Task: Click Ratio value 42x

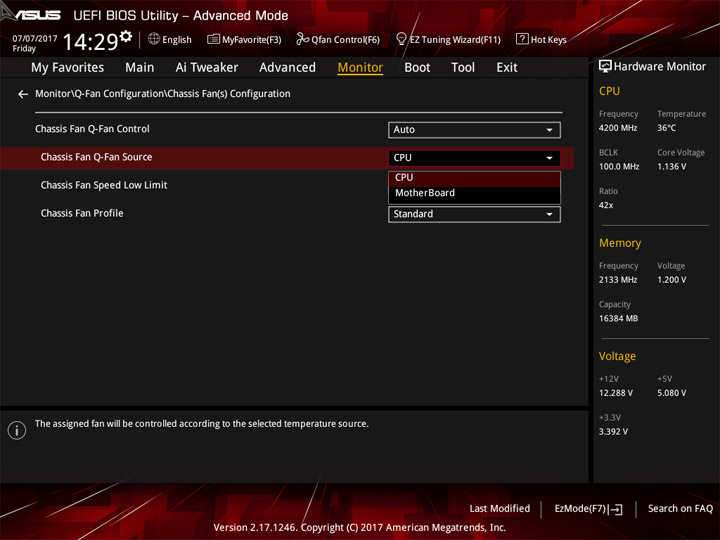Action: coord(606,205)
